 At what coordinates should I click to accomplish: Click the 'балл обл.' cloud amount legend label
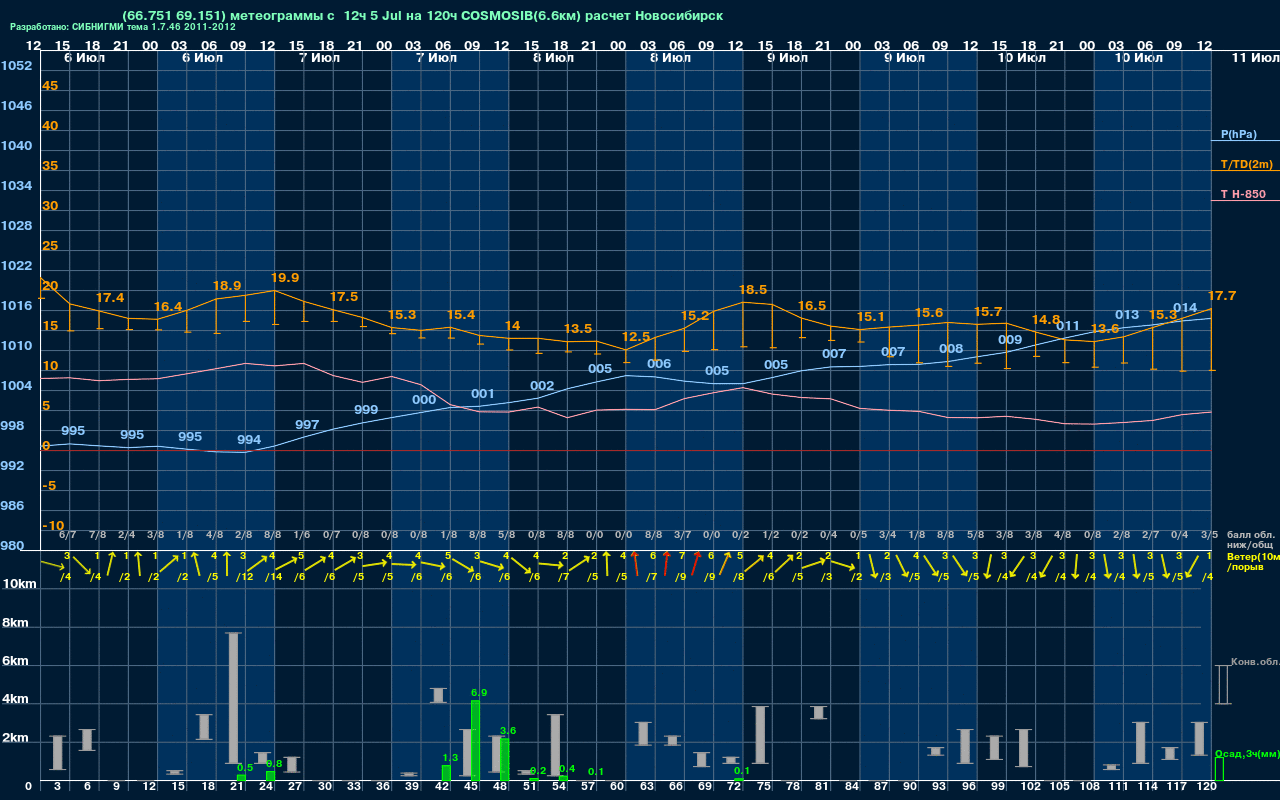(1249, 535)
